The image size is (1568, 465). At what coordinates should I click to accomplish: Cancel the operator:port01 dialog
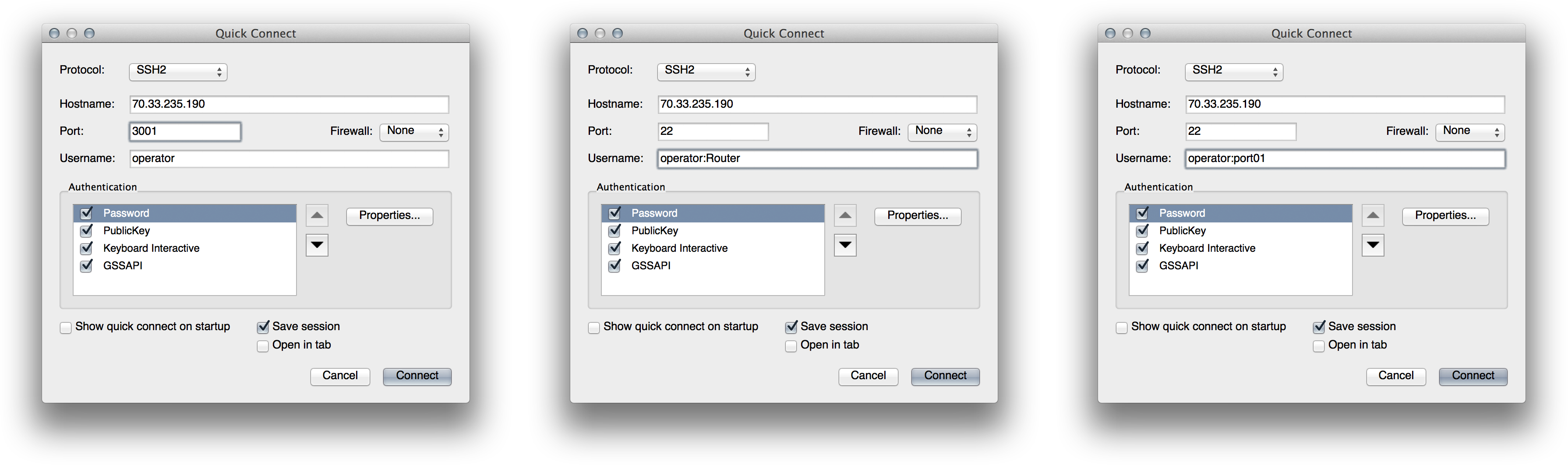point(1396,376)
